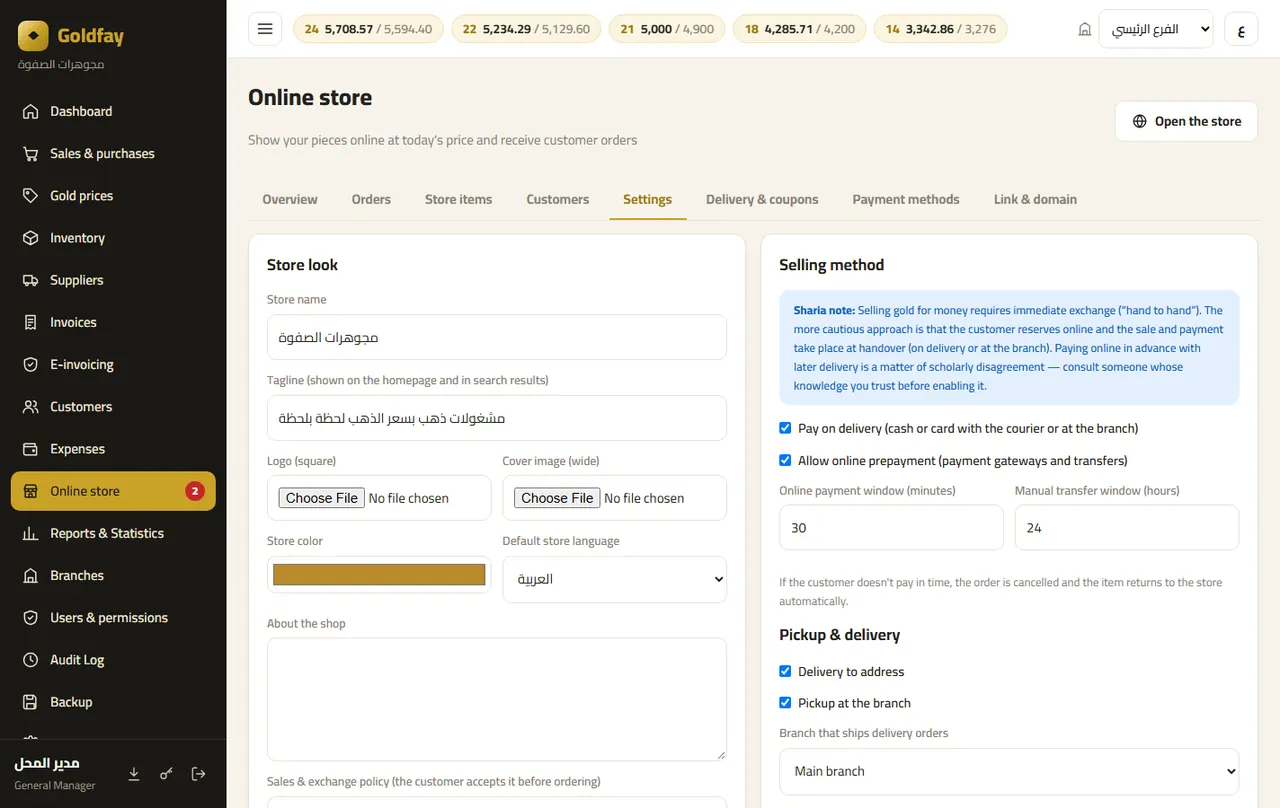This screenshot has height=808, width=1280.
Task: Edit Online payment window minutes field
Action: tap(891, 527)
